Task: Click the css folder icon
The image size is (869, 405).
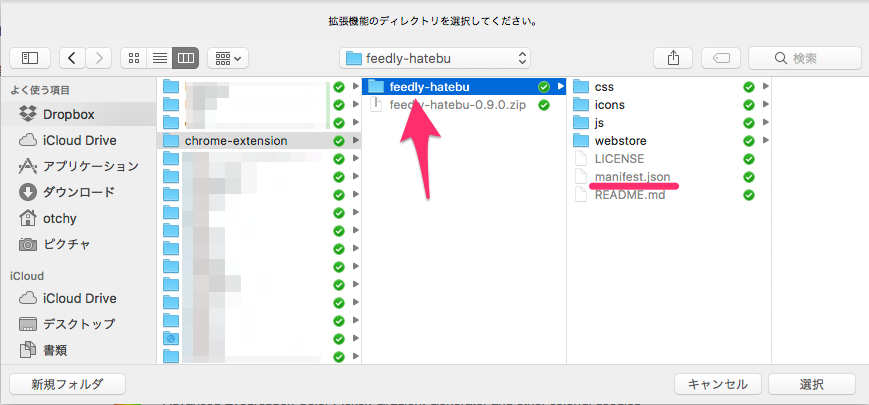Action: (580, 86)
